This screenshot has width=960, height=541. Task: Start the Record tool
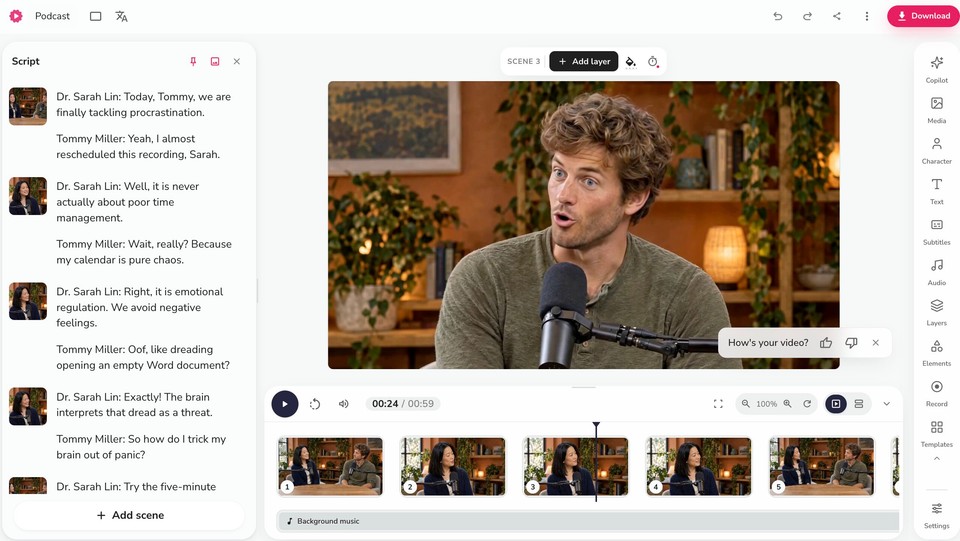point(936,393)
